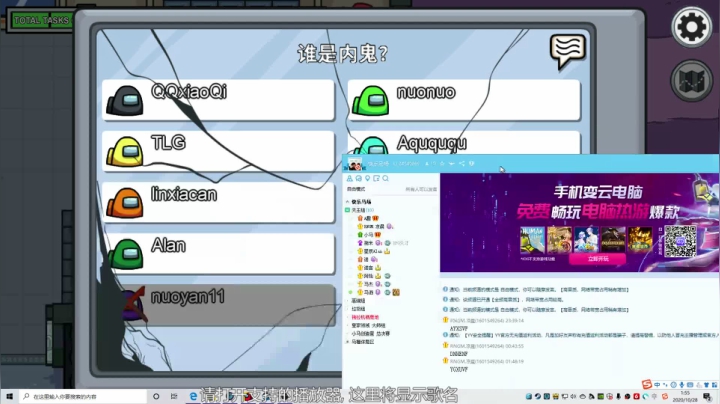Vote for player linxiacan

click(x=218, y=203)
